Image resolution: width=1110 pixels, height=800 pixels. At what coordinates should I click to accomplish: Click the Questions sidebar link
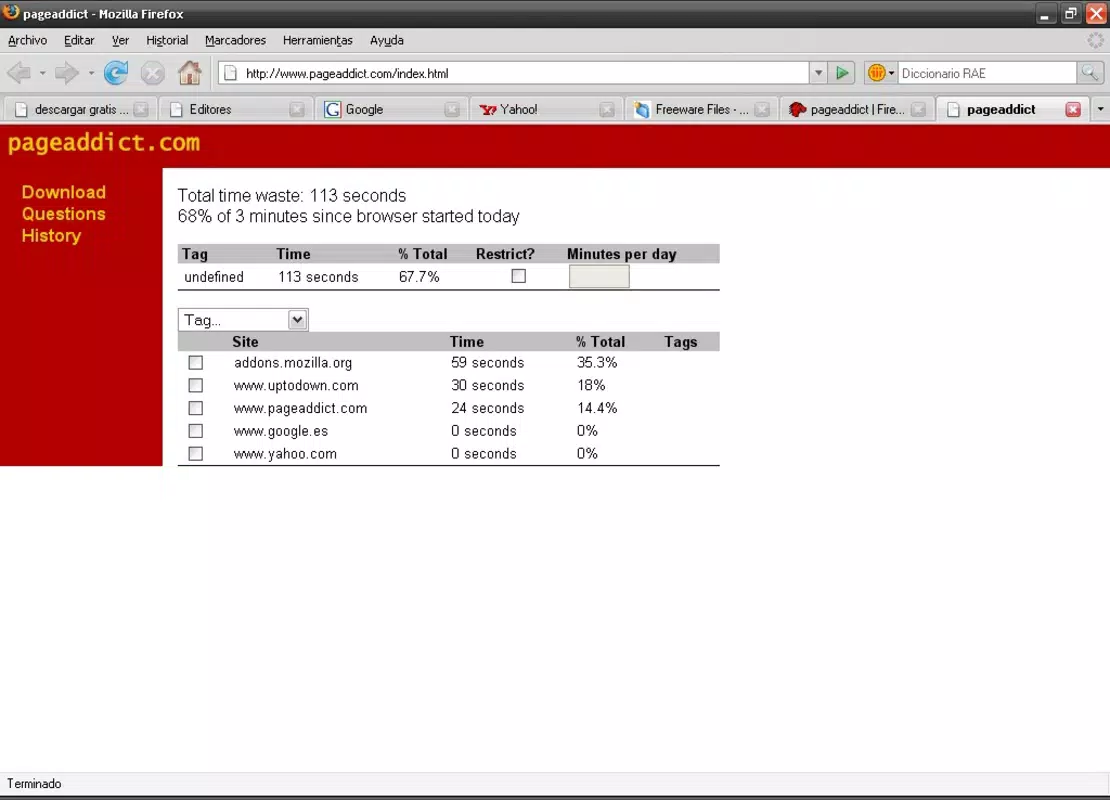64,214
